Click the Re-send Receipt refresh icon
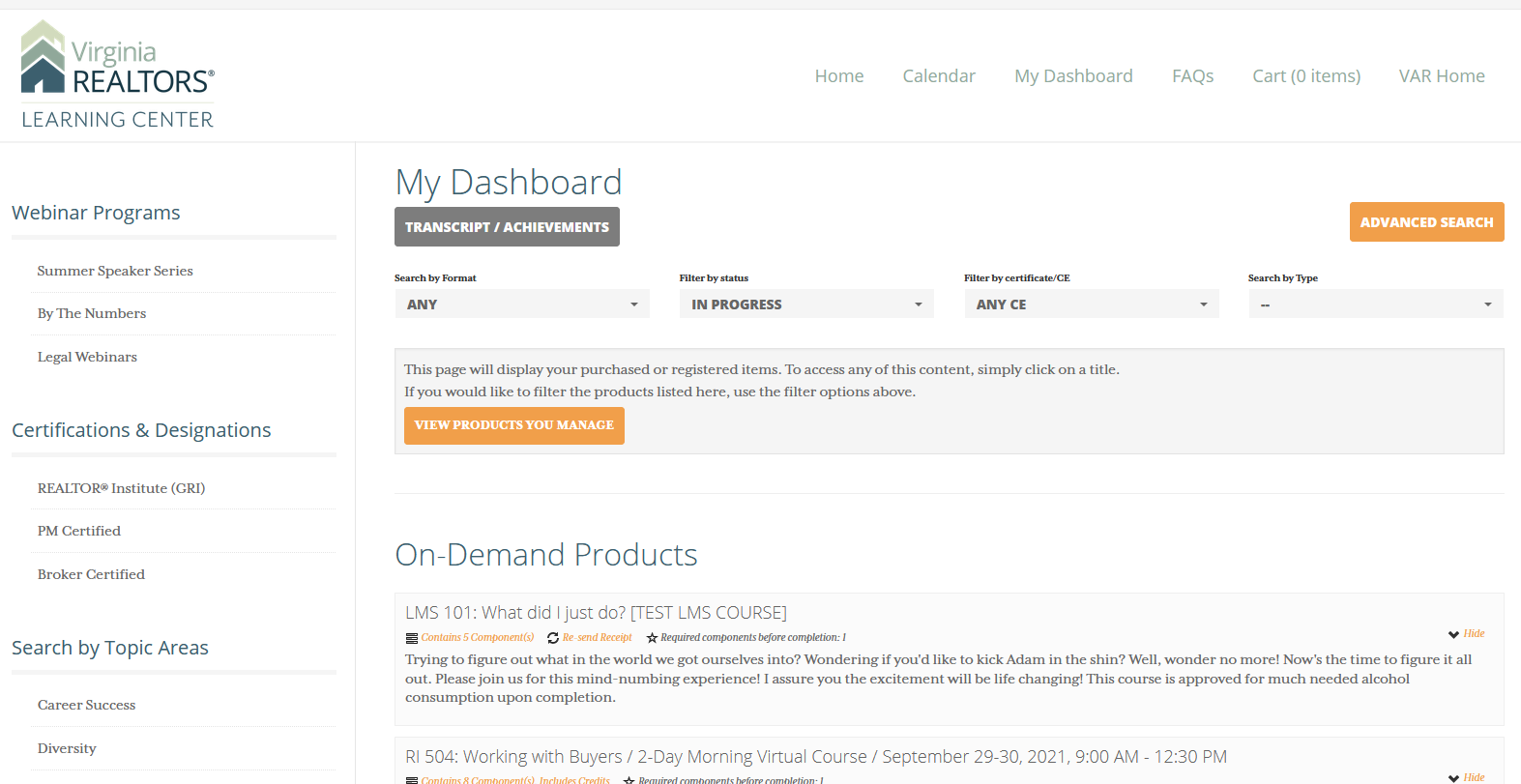1521x784 pixels. coord(553,638)
